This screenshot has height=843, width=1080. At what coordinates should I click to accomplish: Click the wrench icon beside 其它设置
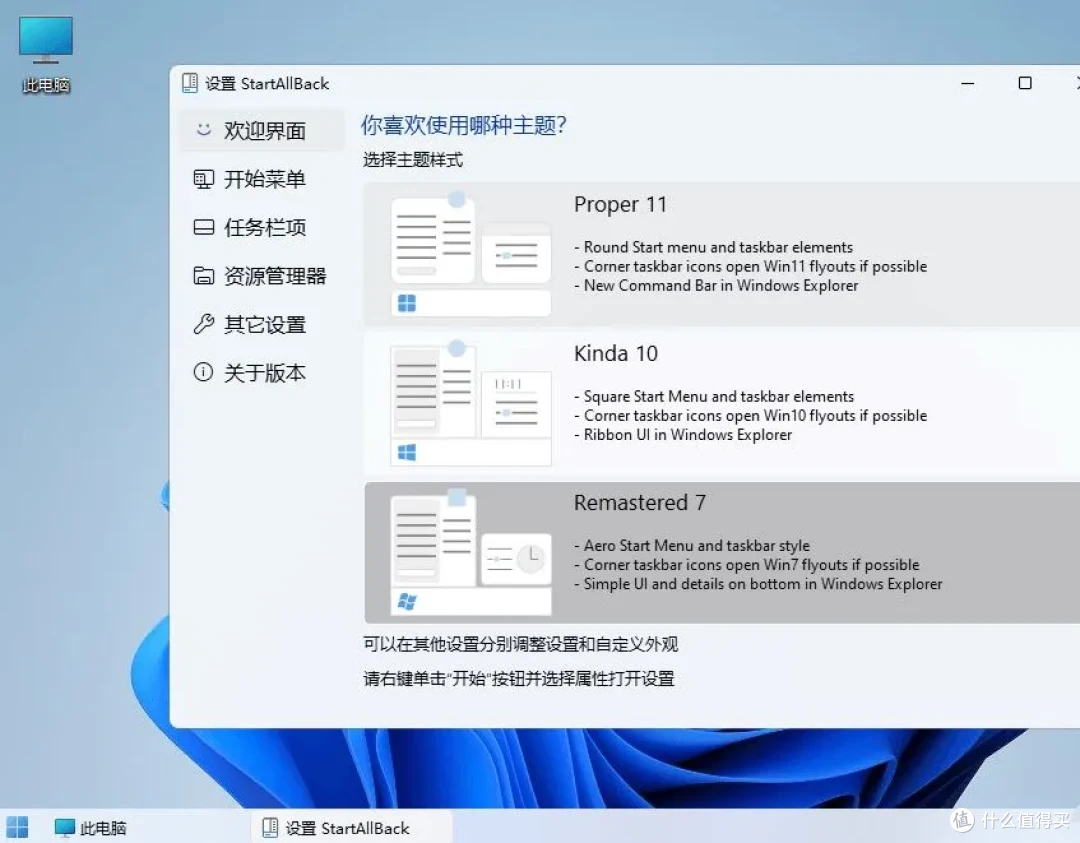pyautogui.click(x=203, y=324)
